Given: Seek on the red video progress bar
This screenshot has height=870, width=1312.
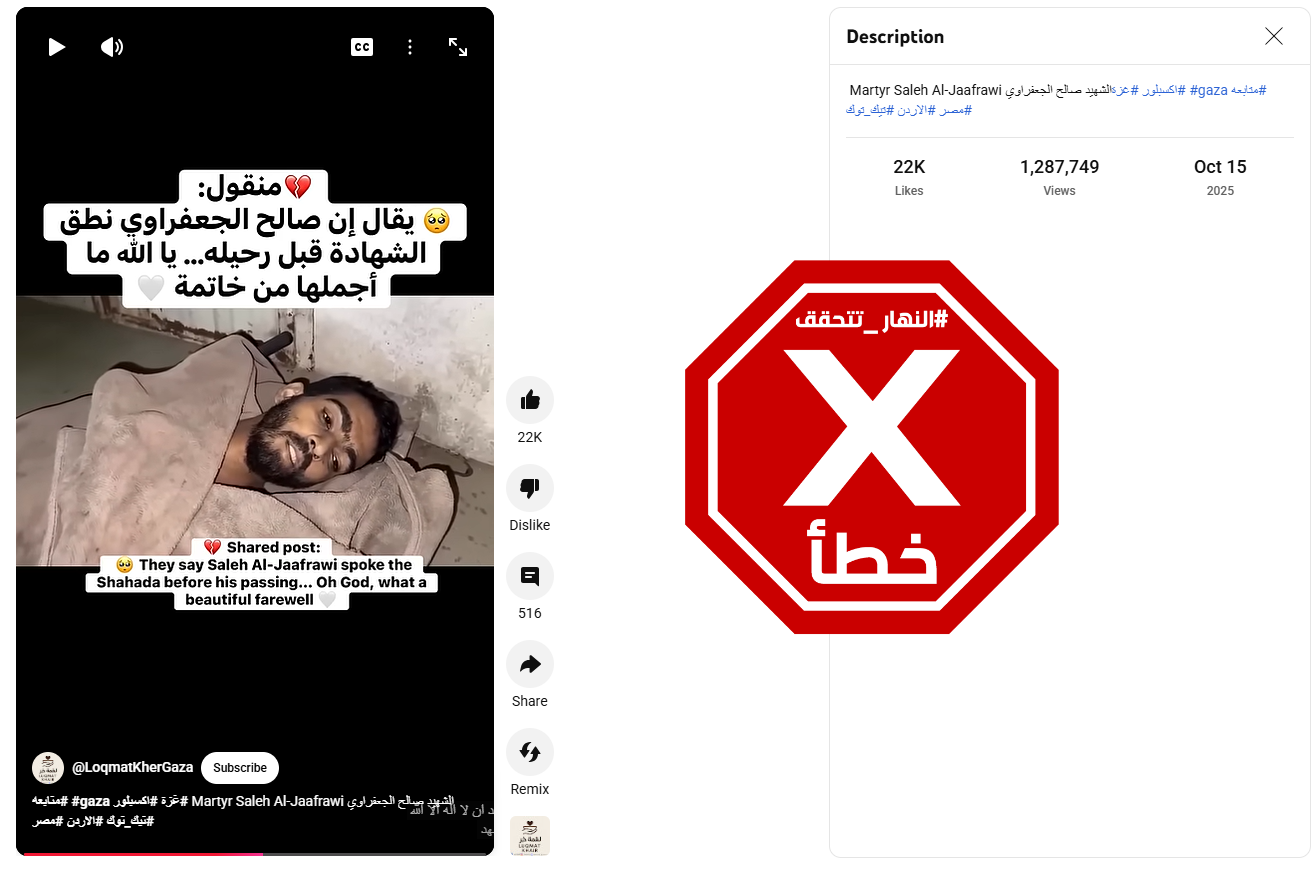Looking at the screenshot, I should (x=255, y=854).
